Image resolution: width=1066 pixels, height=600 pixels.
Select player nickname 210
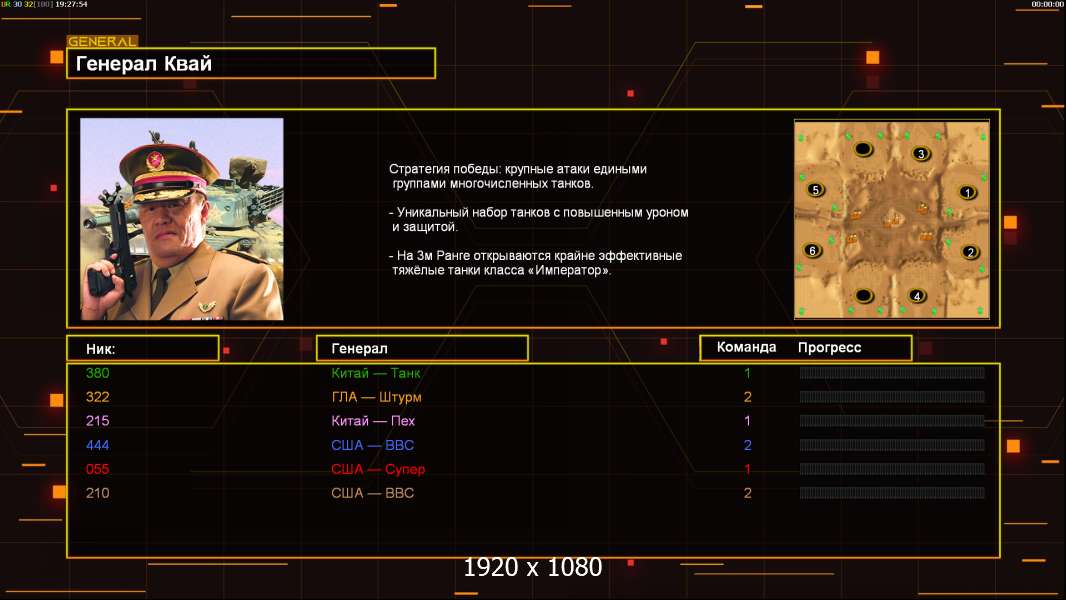pos(97,493)
